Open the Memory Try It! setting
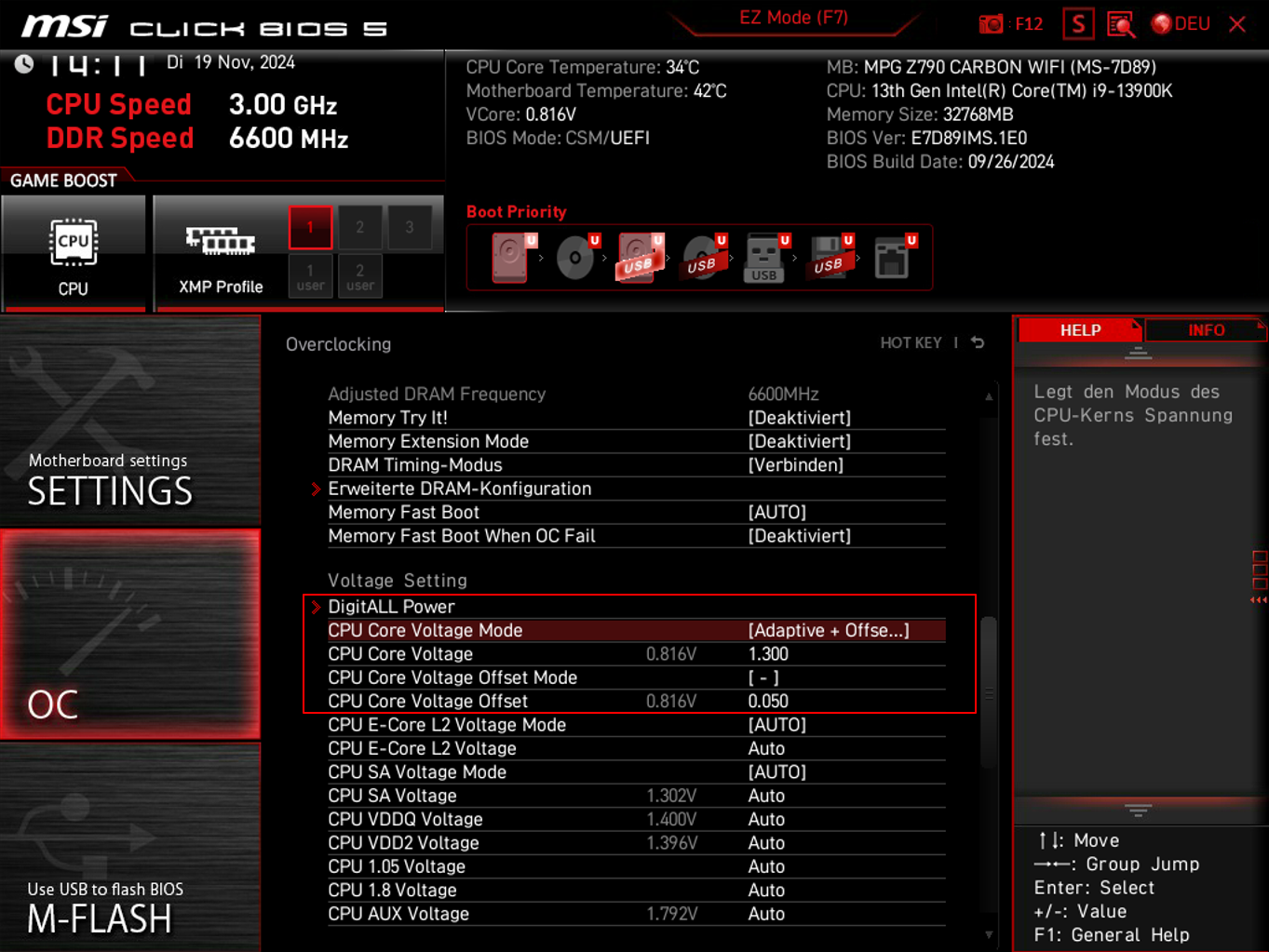This screenshot has width=1269, height=952. [x=636, y=418]
